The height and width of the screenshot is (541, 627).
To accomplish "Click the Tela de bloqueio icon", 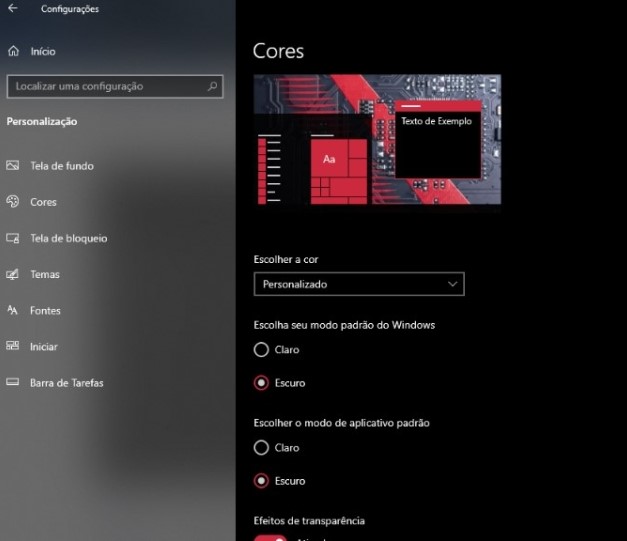I will pyautogui.click(x=13, y=238).
